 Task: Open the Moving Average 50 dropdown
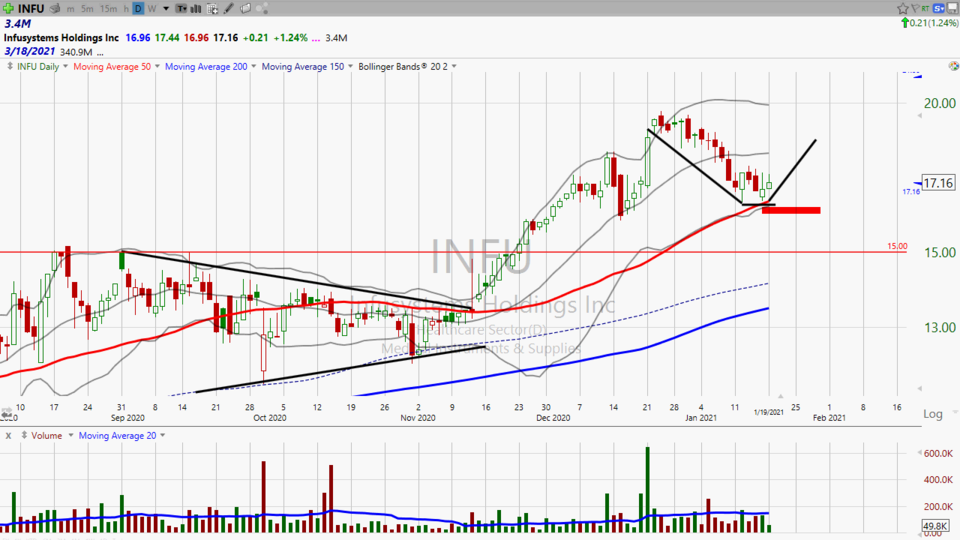tap(157, 66)
